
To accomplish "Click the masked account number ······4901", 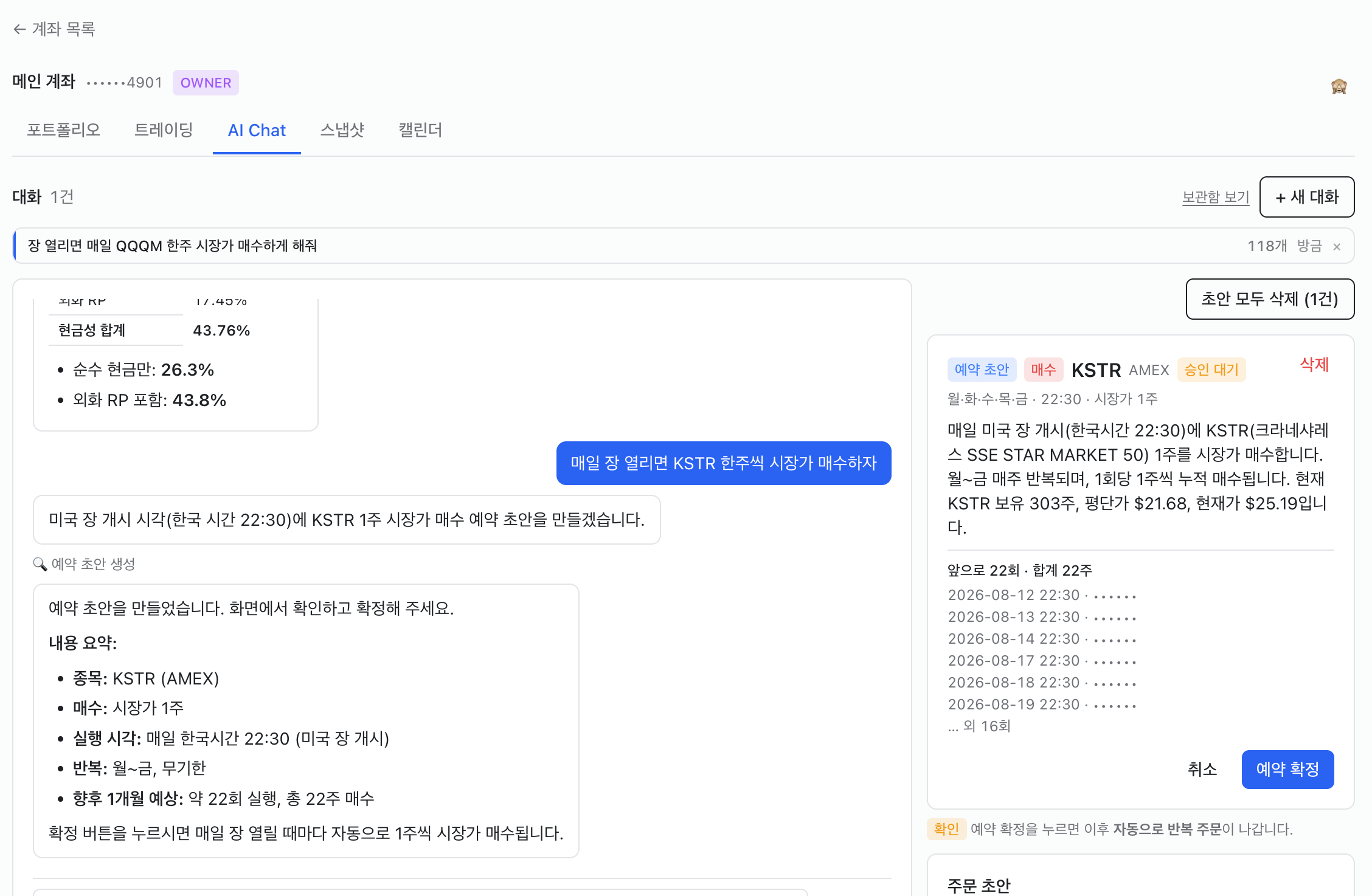I will click(x=125, y=83).
